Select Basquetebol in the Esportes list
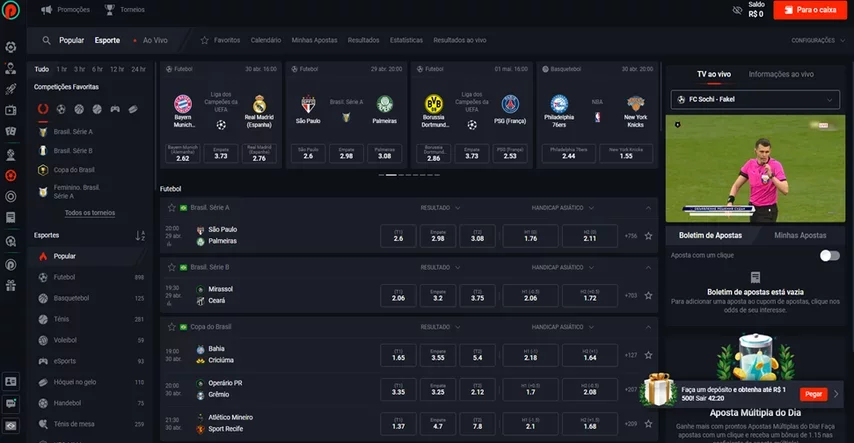The image size is (854, 443). [90, 298]
